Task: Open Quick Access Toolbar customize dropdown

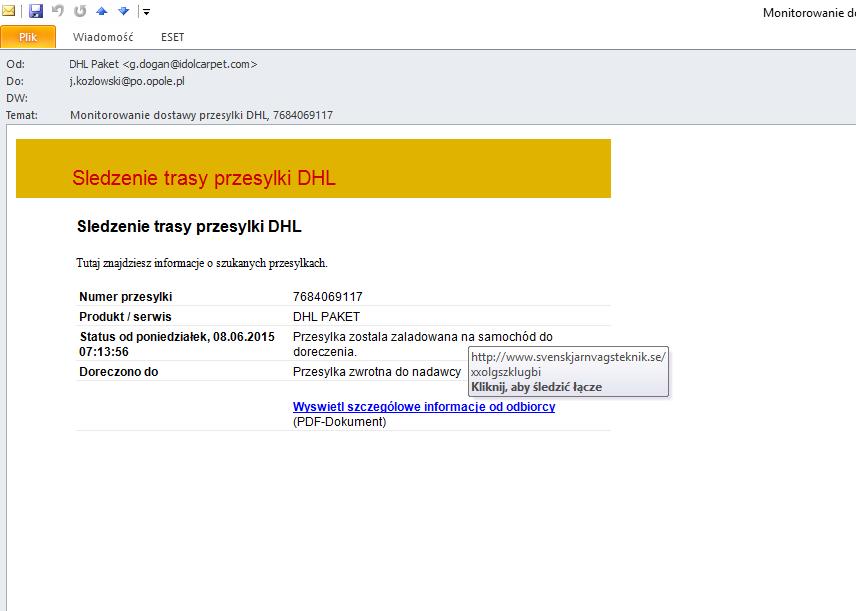Action: 146,11
